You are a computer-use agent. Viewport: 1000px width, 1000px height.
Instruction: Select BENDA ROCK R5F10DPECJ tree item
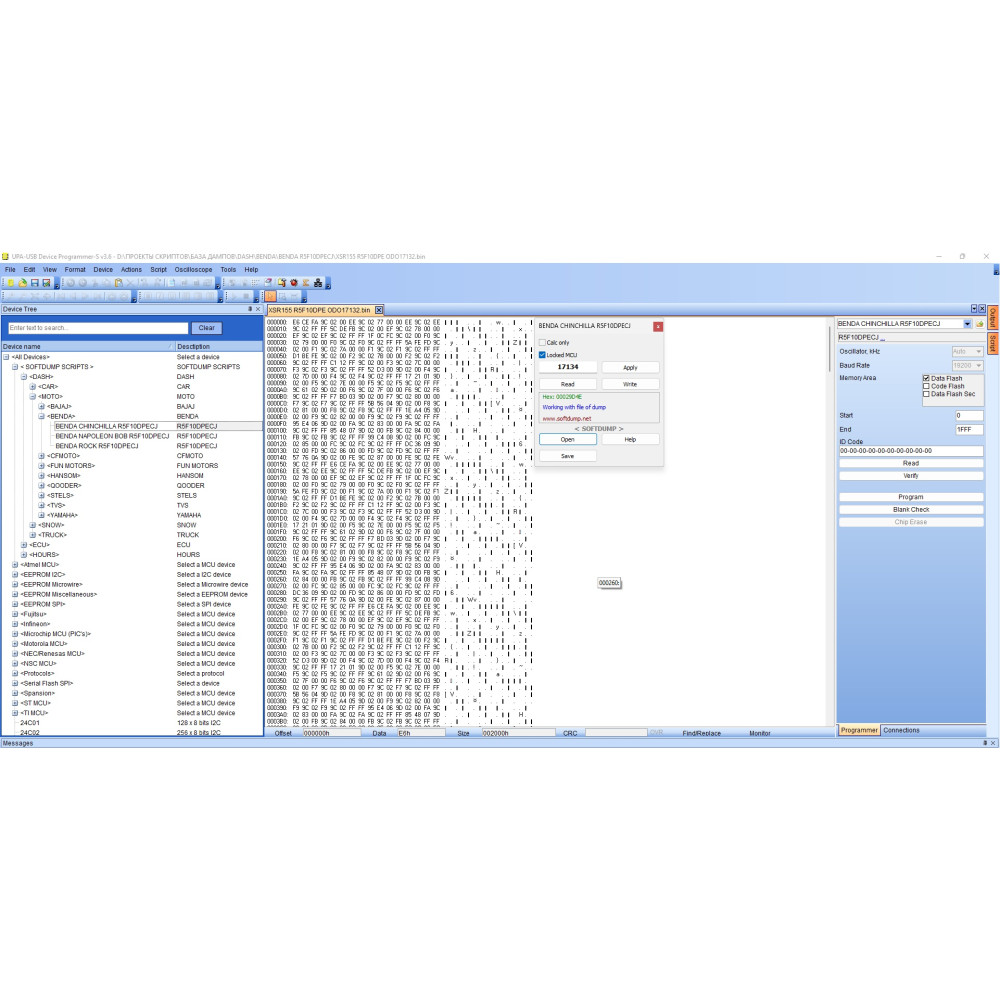tap(96, 446)
